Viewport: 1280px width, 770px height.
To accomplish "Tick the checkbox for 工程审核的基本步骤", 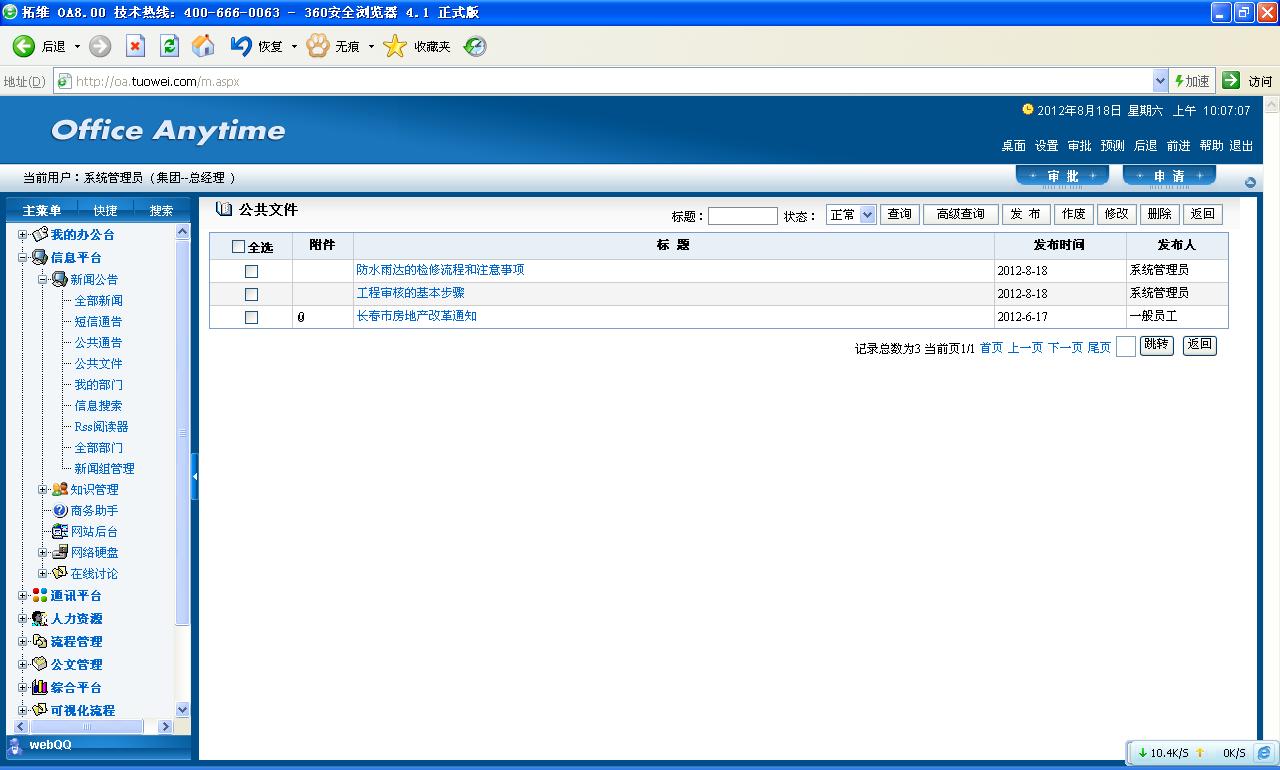I will [251, 294].
